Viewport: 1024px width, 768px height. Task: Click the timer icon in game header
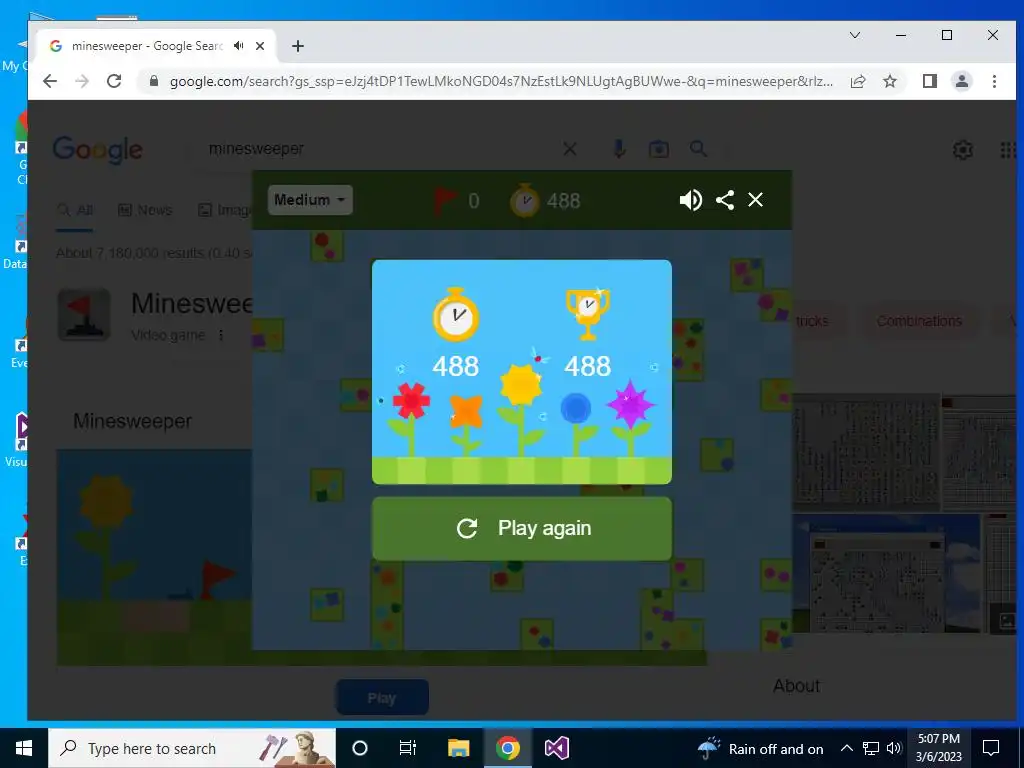pos(524,200)
